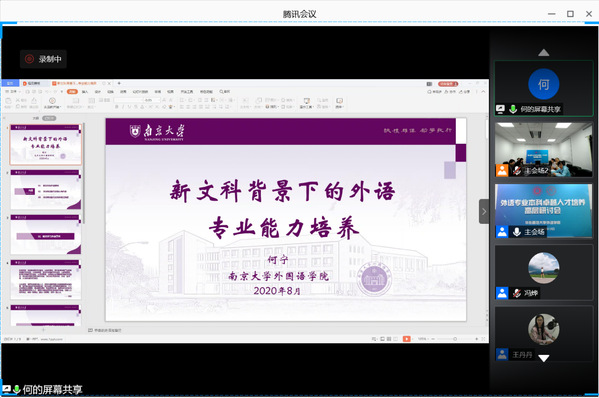Click the green microphone icon of 何
Image resolution: width=599 pixels, height=398 pixels.
click(x=513, y=109)
